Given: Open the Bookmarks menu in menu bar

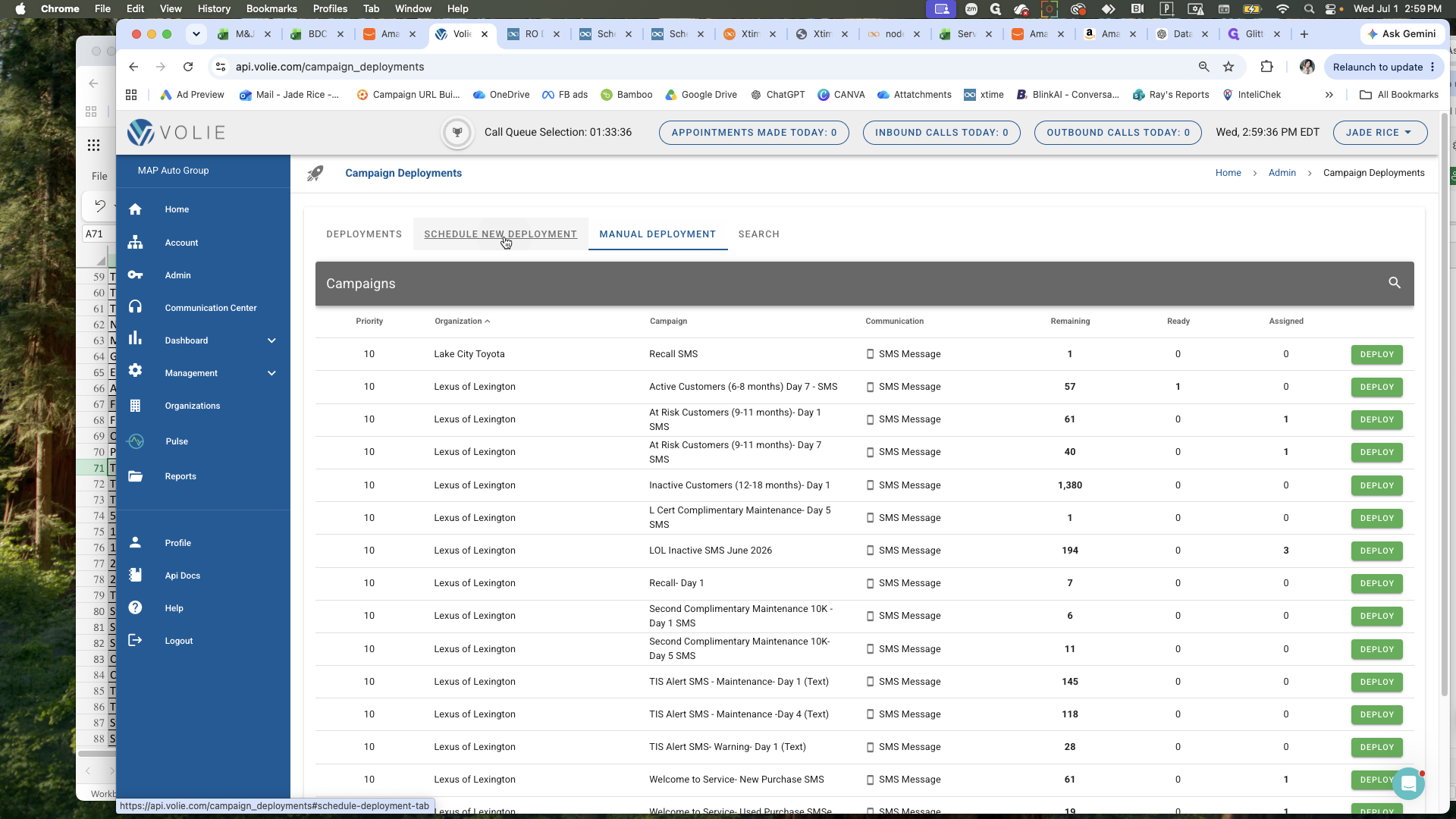Looking at the screenshot, I should click(271, 9).
